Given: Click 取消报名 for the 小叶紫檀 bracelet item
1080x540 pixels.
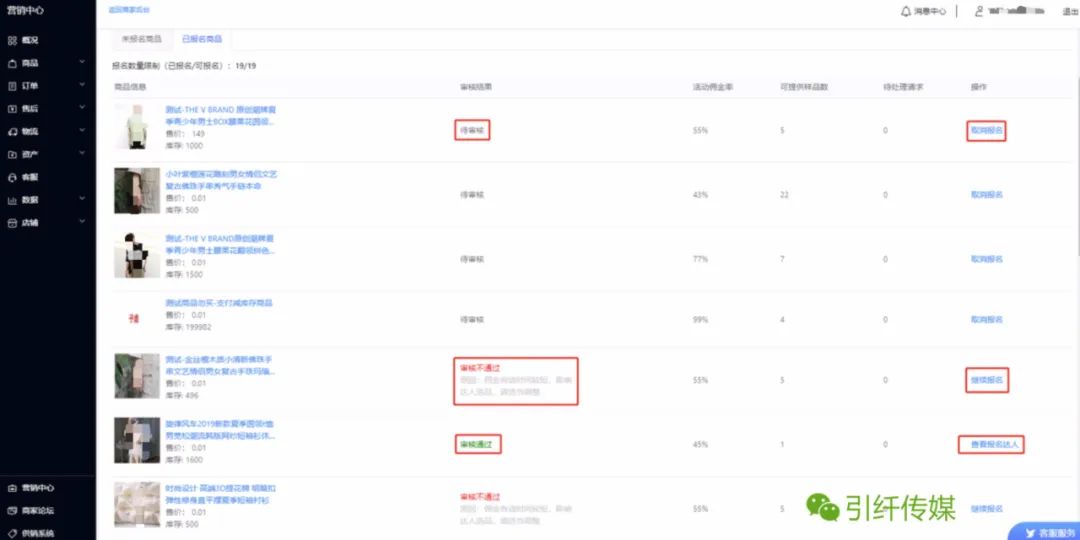Looking at the screenshot, I should [986, 195].
